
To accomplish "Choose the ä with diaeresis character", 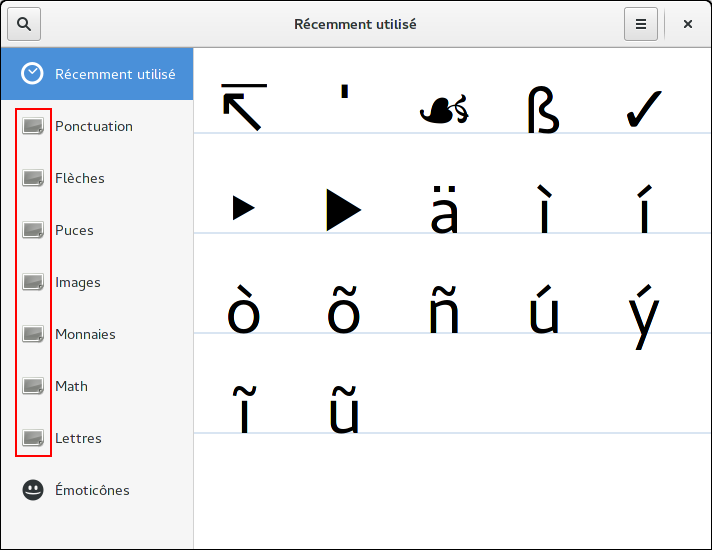I will 443,208.
